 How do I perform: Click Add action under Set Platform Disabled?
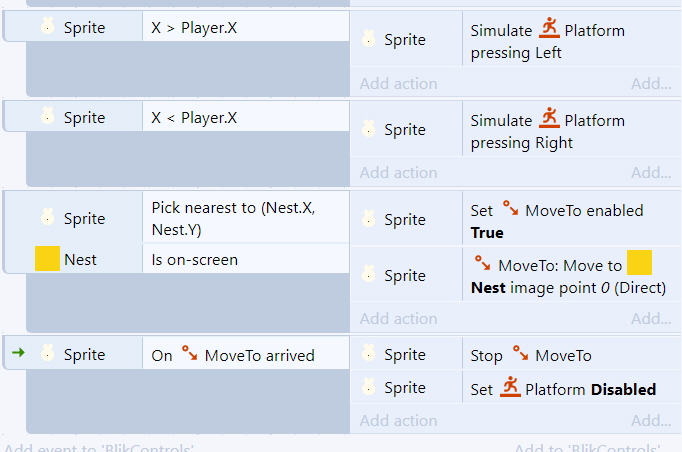[x=398, y=421]
